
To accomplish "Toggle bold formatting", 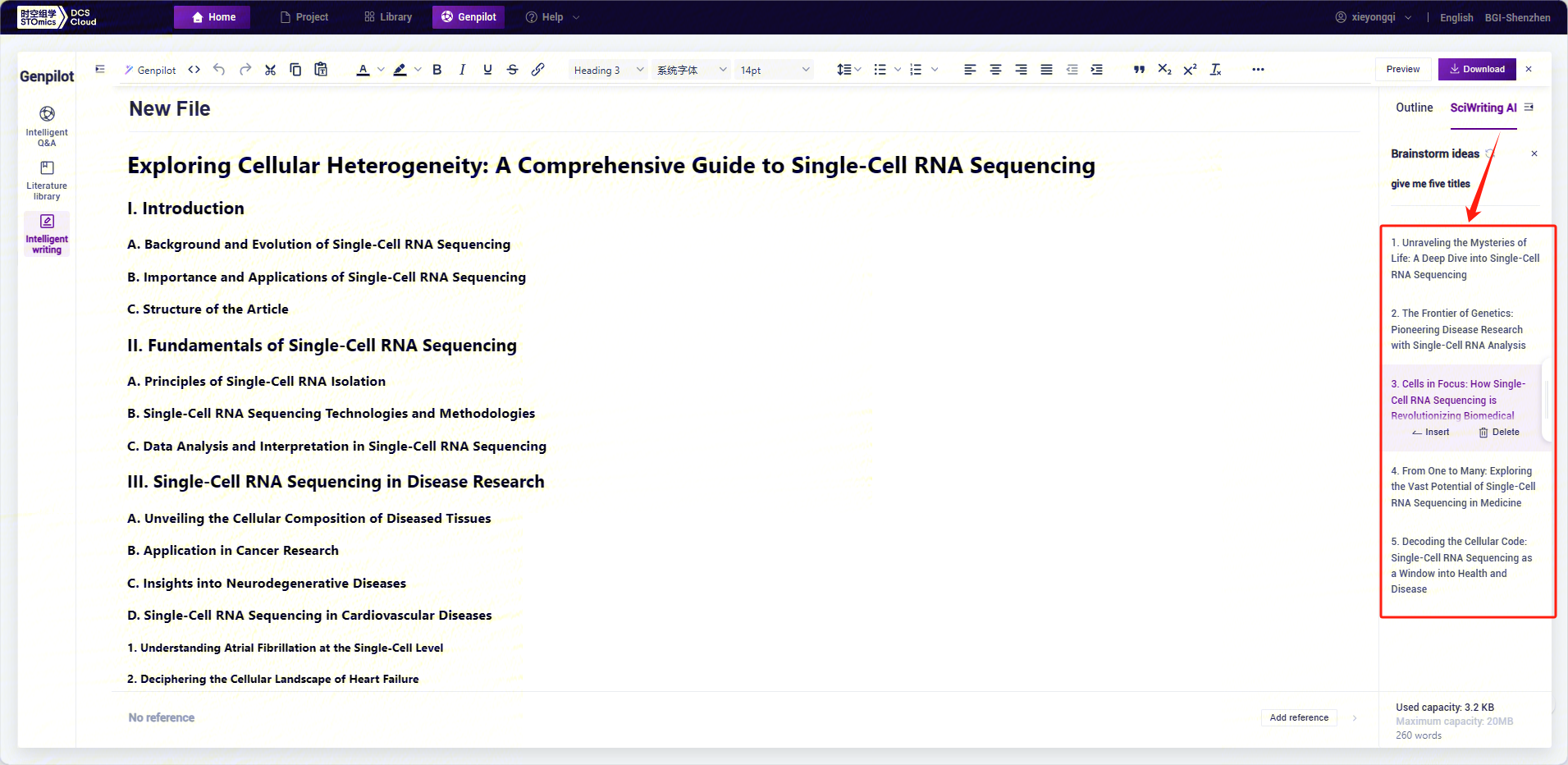I will pos(437,70).
